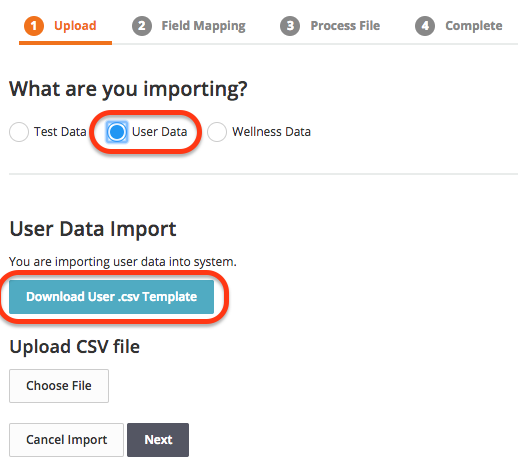Click the Wellness Data label text
518x474 pixels.
pos(271,132)
